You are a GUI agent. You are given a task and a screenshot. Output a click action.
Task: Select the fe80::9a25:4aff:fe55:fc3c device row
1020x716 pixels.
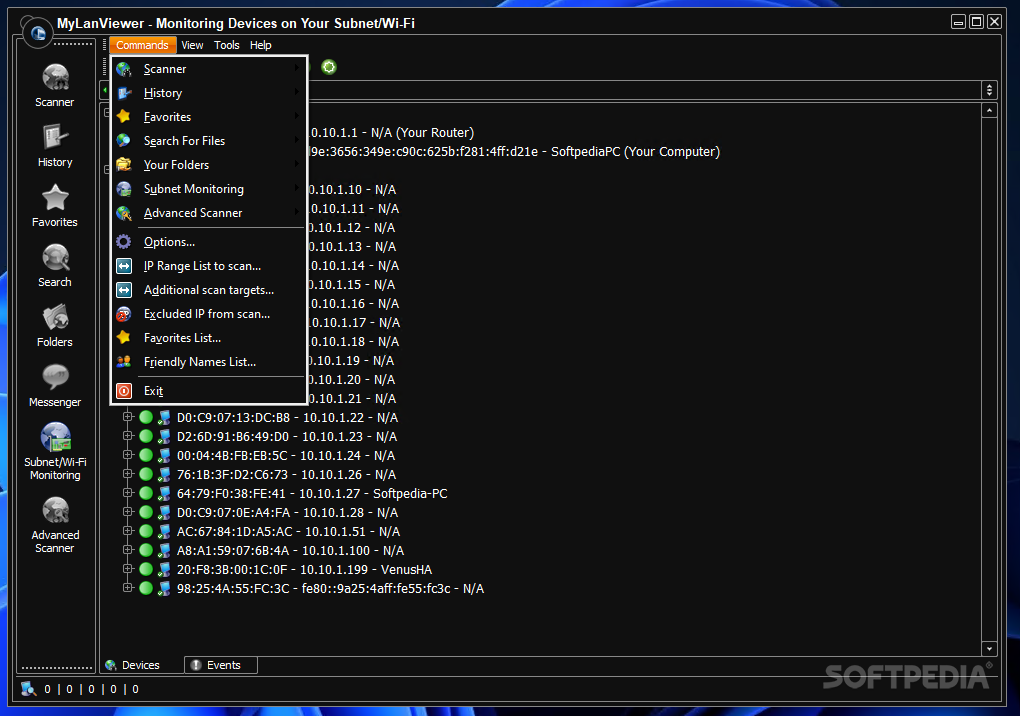pyautogui.click(x=330, y=589)
